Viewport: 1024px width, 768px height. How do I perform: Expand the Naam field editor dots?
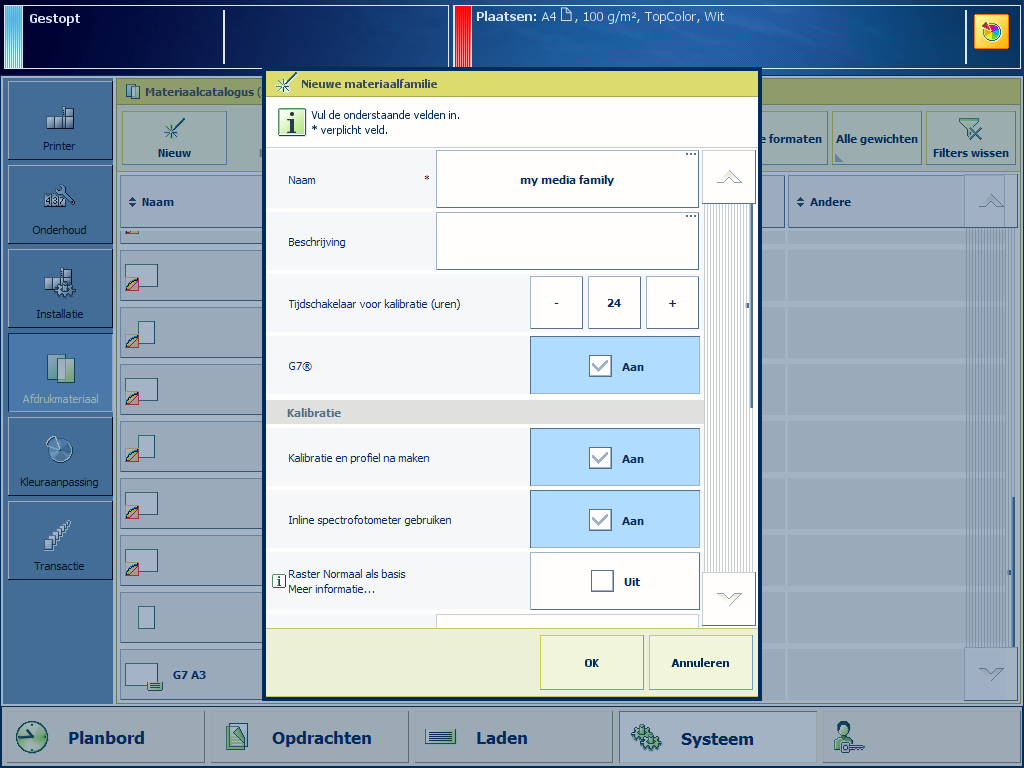click(x=690, y=155)
